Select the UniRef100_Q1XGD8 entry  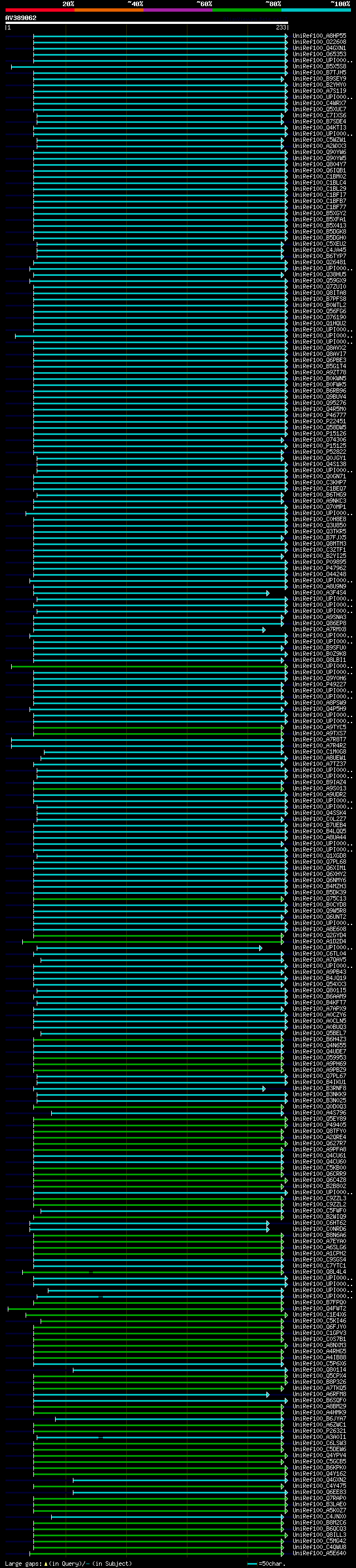(319, 856)
